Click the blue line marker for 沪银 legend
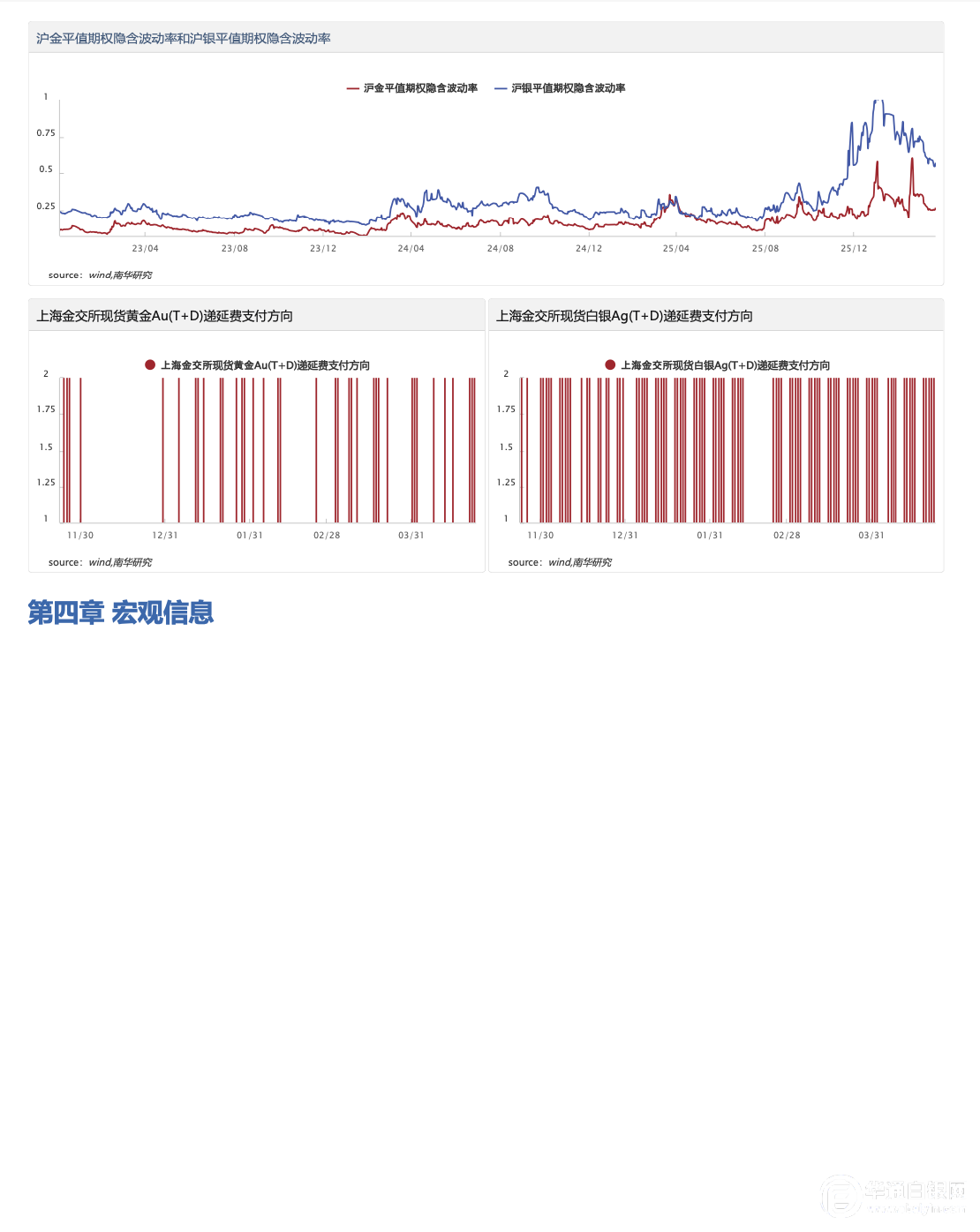 pyautogui.click(x=501, y=88)
